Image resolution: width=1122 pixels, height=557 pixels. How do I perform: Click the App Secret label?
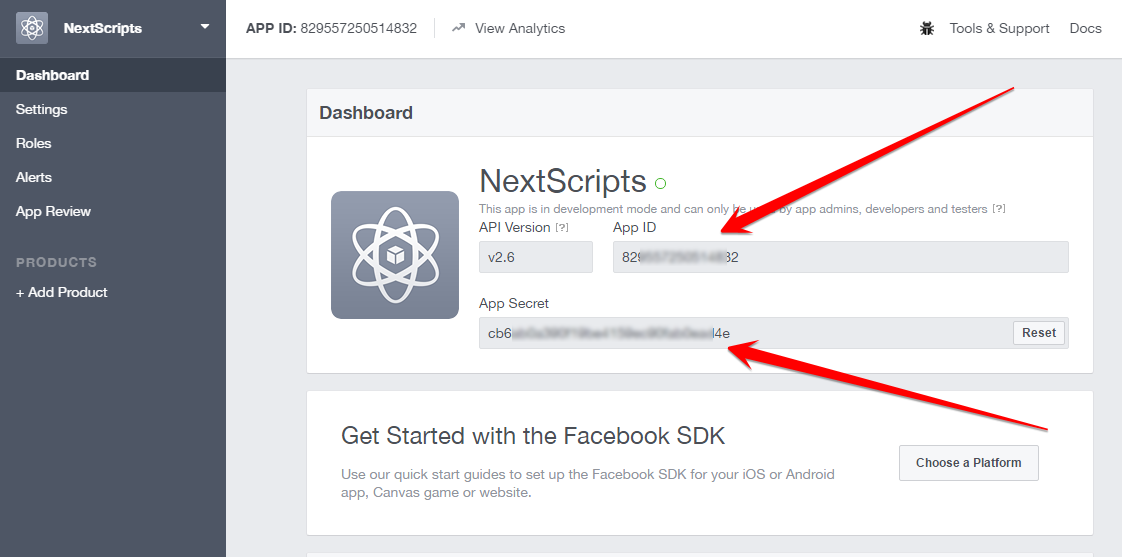point(514,304)
